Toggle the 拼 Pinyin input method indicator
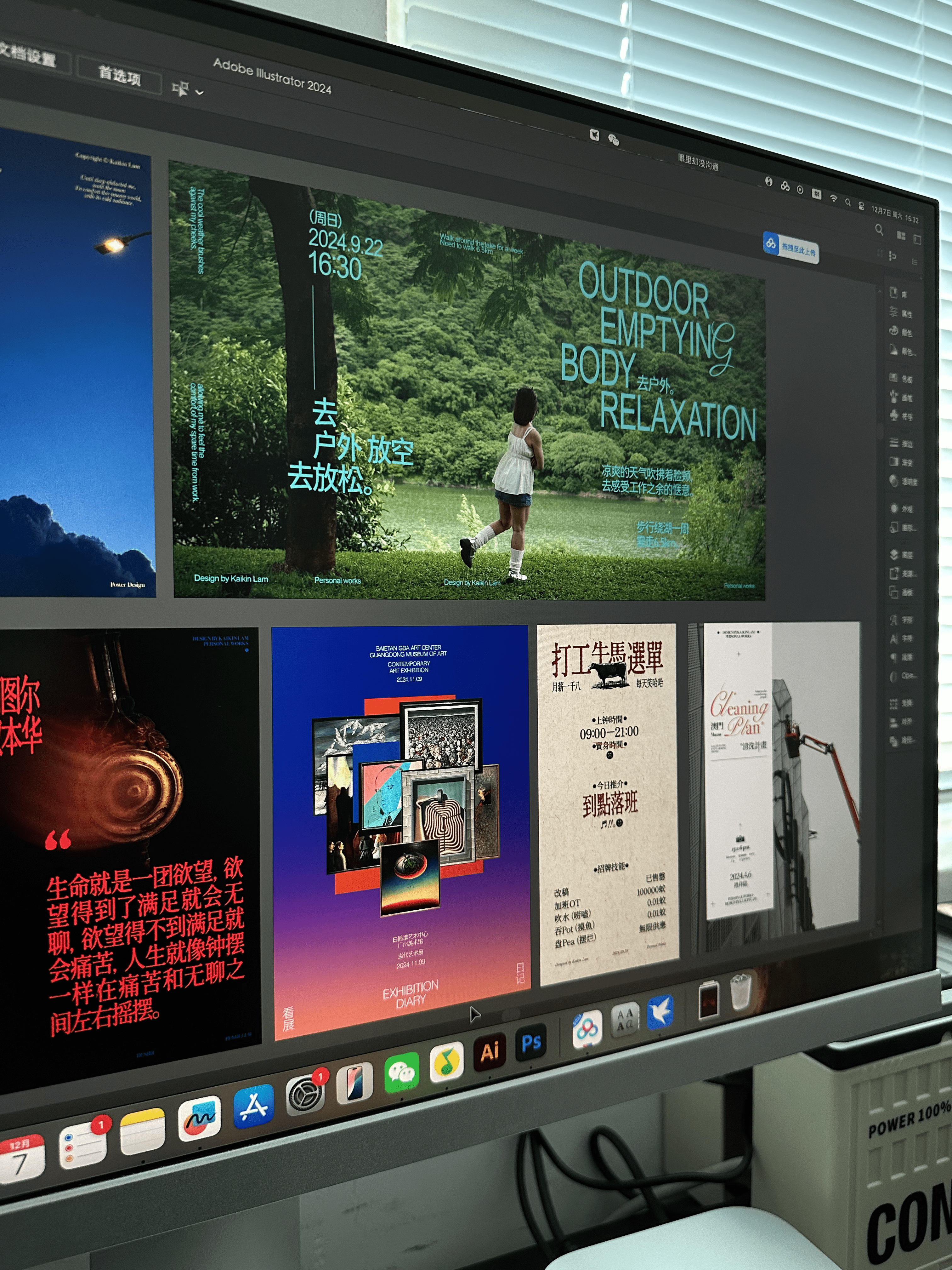952x1270 pixels. click(816, 193)
